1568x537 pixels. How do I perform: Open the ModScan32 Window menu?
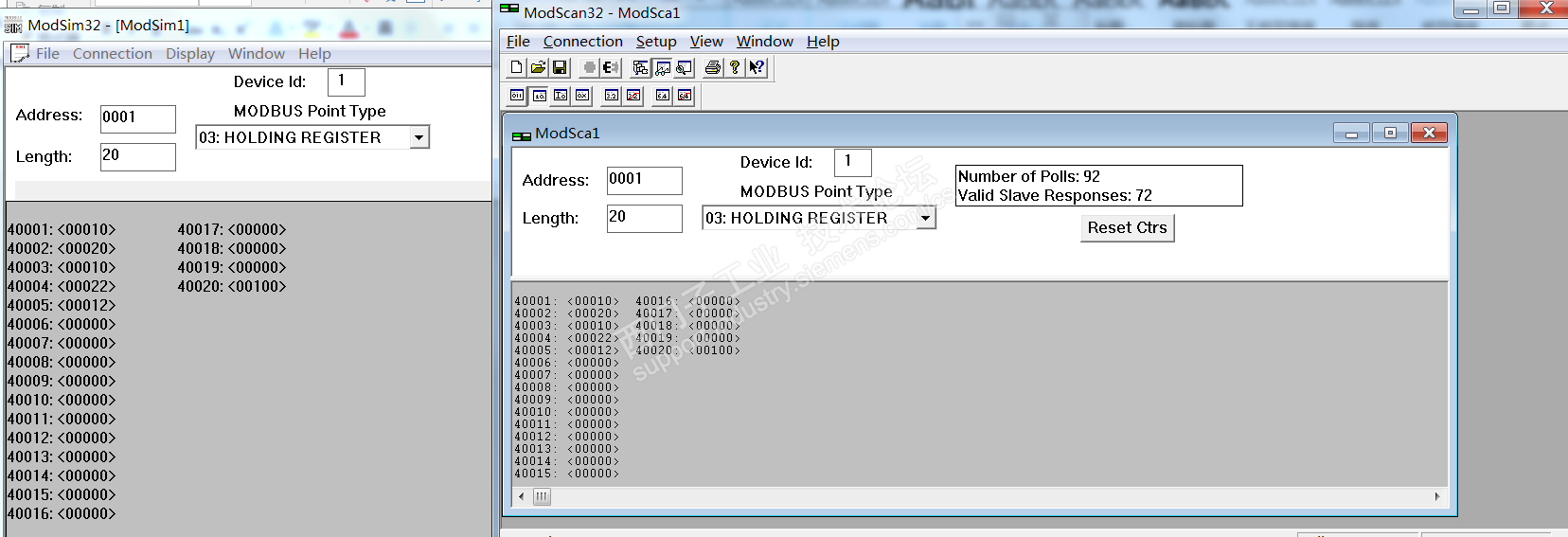pos(765,42)
